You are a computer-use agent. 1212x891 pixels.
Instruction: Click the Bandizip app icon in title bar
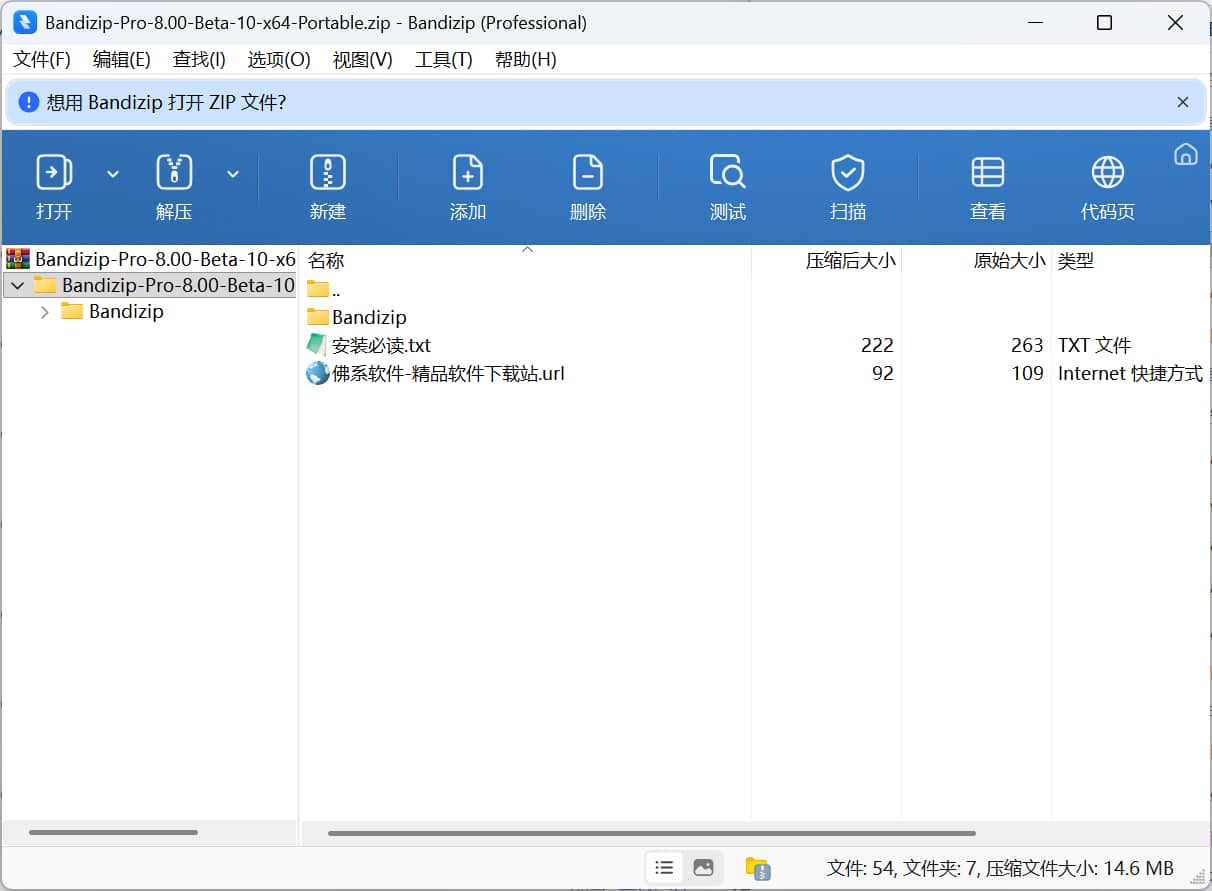click(x=25, y=22)
